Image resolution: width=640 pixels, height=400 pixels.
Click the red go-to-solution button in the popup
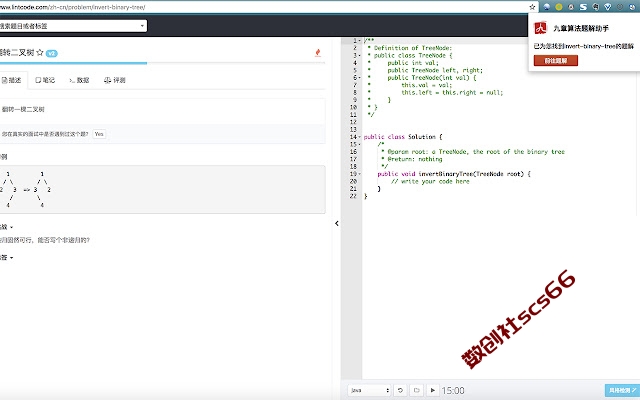click(556, 61)
